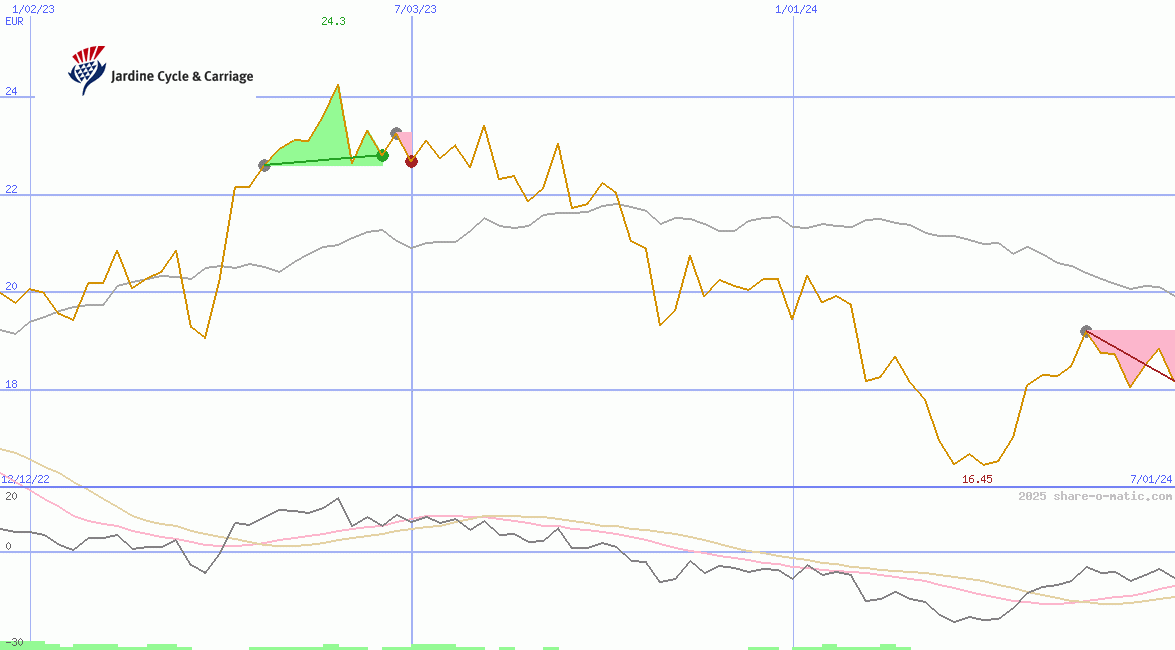Select the grey dot starting the green trade
The image size is (1175, 650).
[264, 165]
